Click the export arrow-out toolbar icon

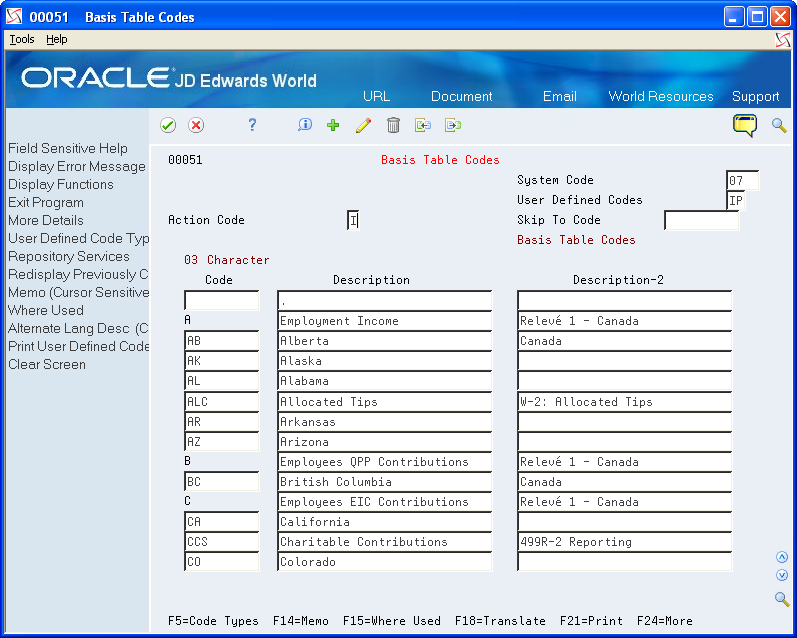pos(453,125)
